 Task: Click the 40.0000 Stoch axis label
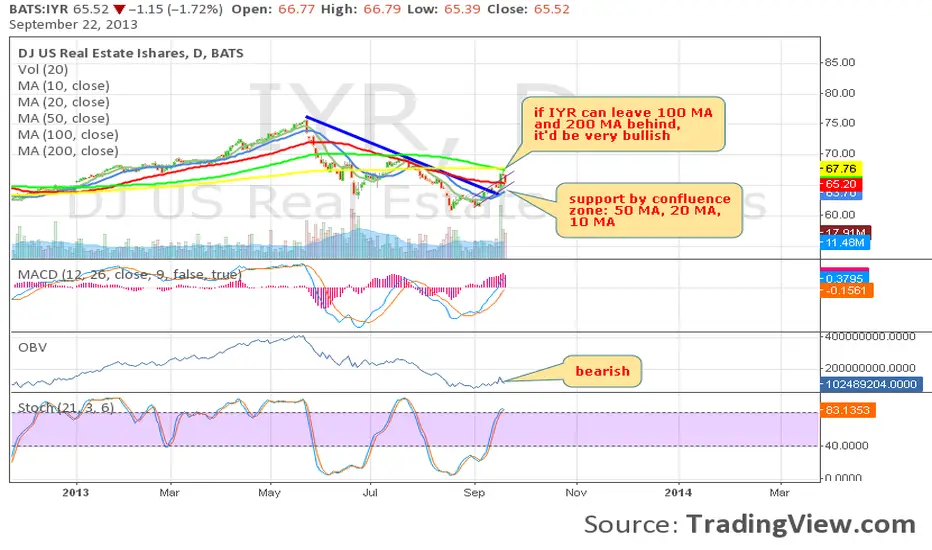847,445
